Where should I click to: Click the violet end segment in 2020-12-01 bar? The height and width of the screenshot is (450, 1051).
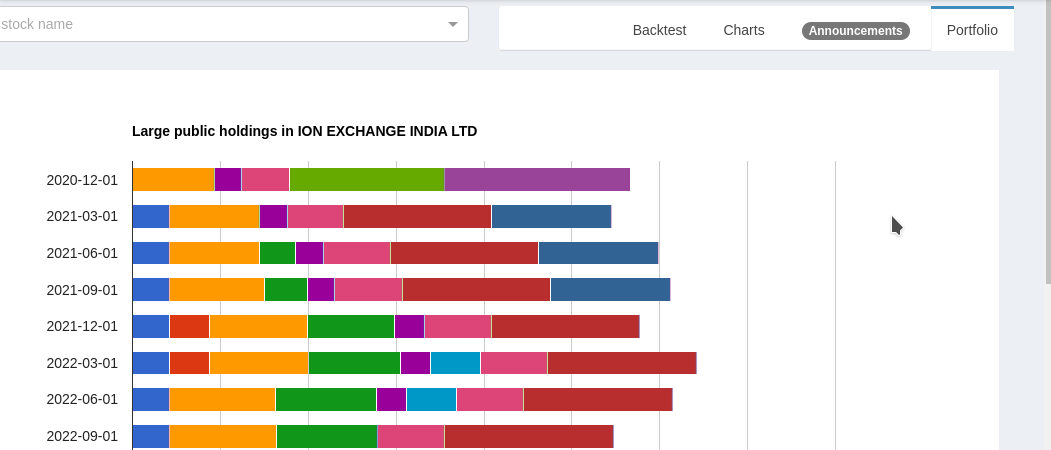tap(537, 180)
